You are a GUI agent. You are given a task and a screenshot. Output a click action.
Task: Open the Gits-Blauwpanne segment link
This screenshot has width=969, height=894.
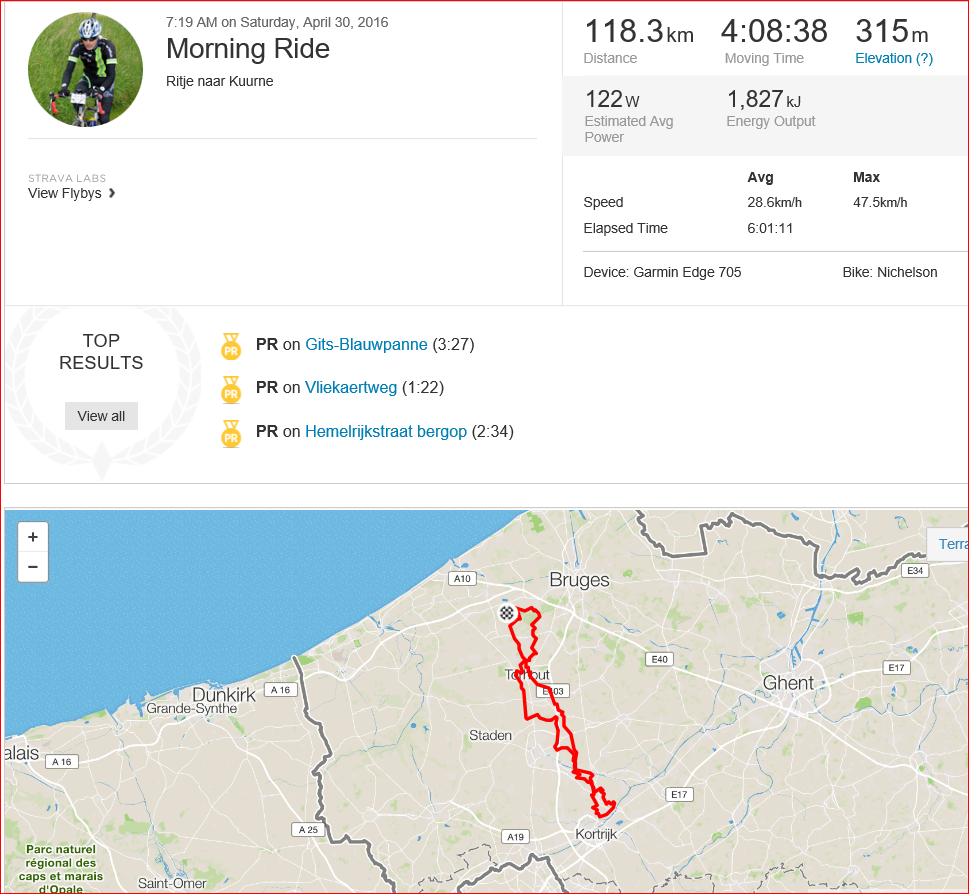pyautogui.click(x=366, y=345)
